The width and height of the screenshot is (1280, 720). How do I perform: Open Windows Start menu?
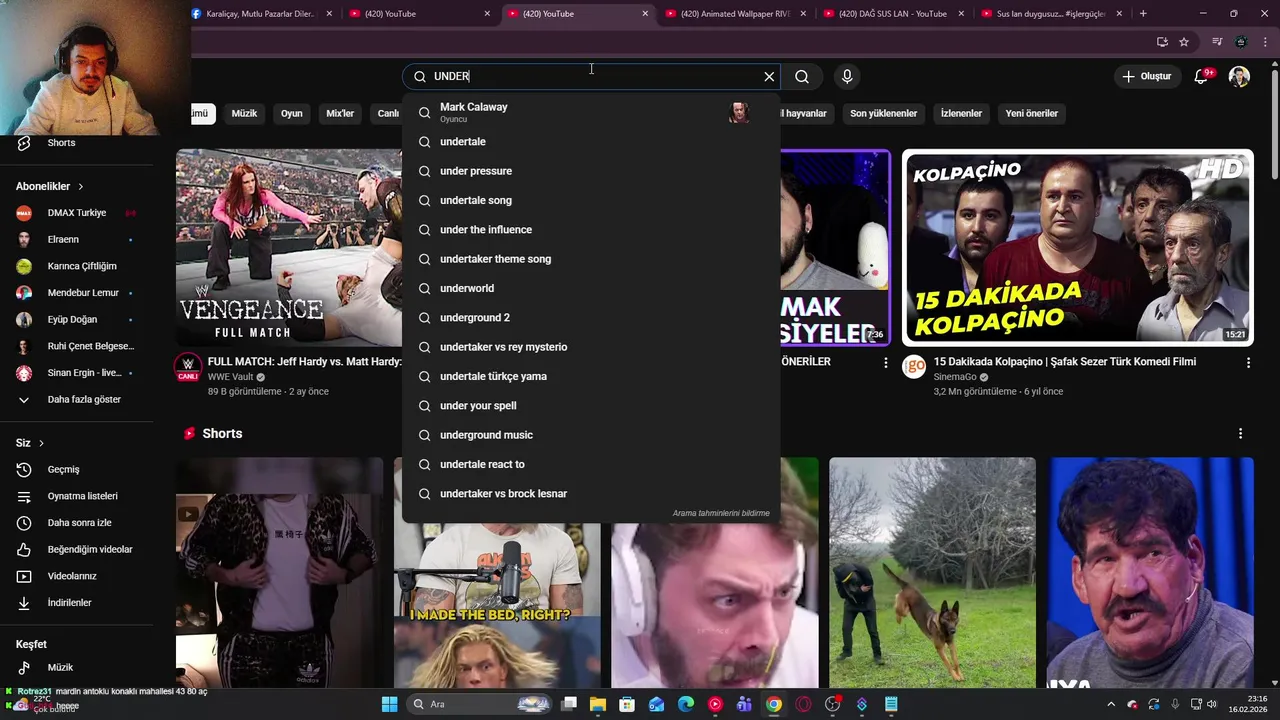click(389, 704)
